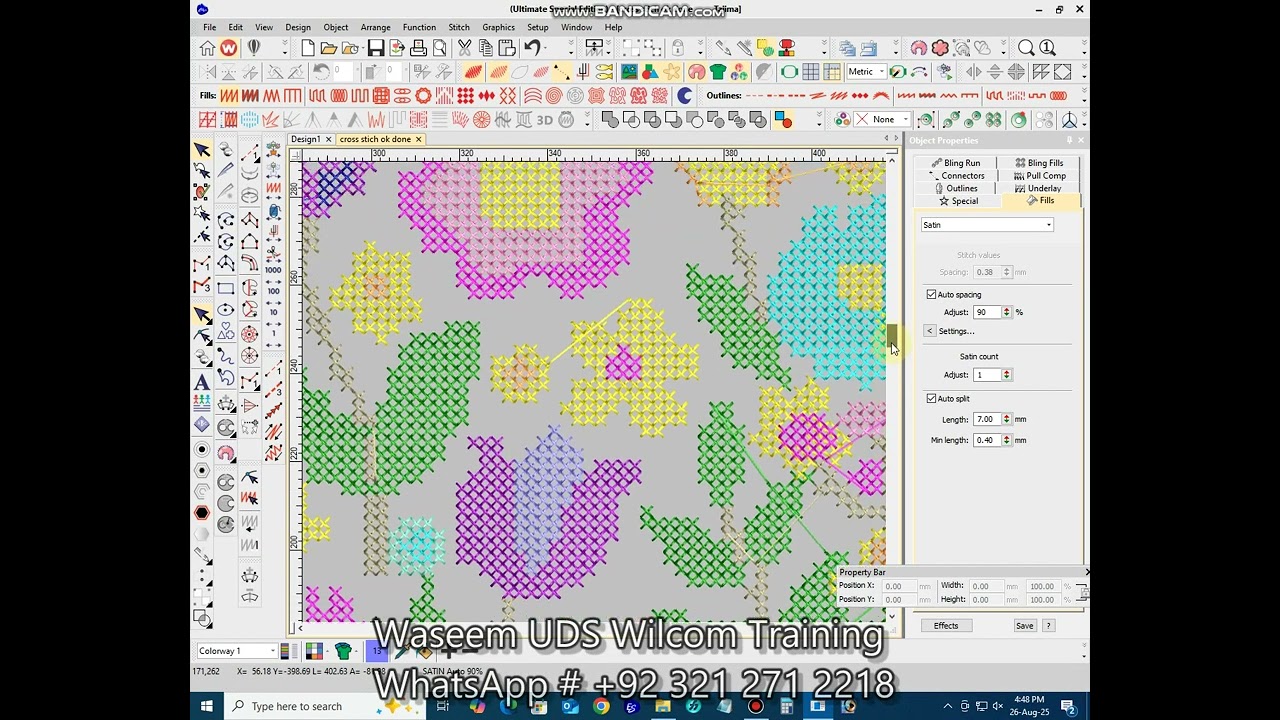Click the 3D stitch effect icon
Screen dimensions: 1280x720
545,120
